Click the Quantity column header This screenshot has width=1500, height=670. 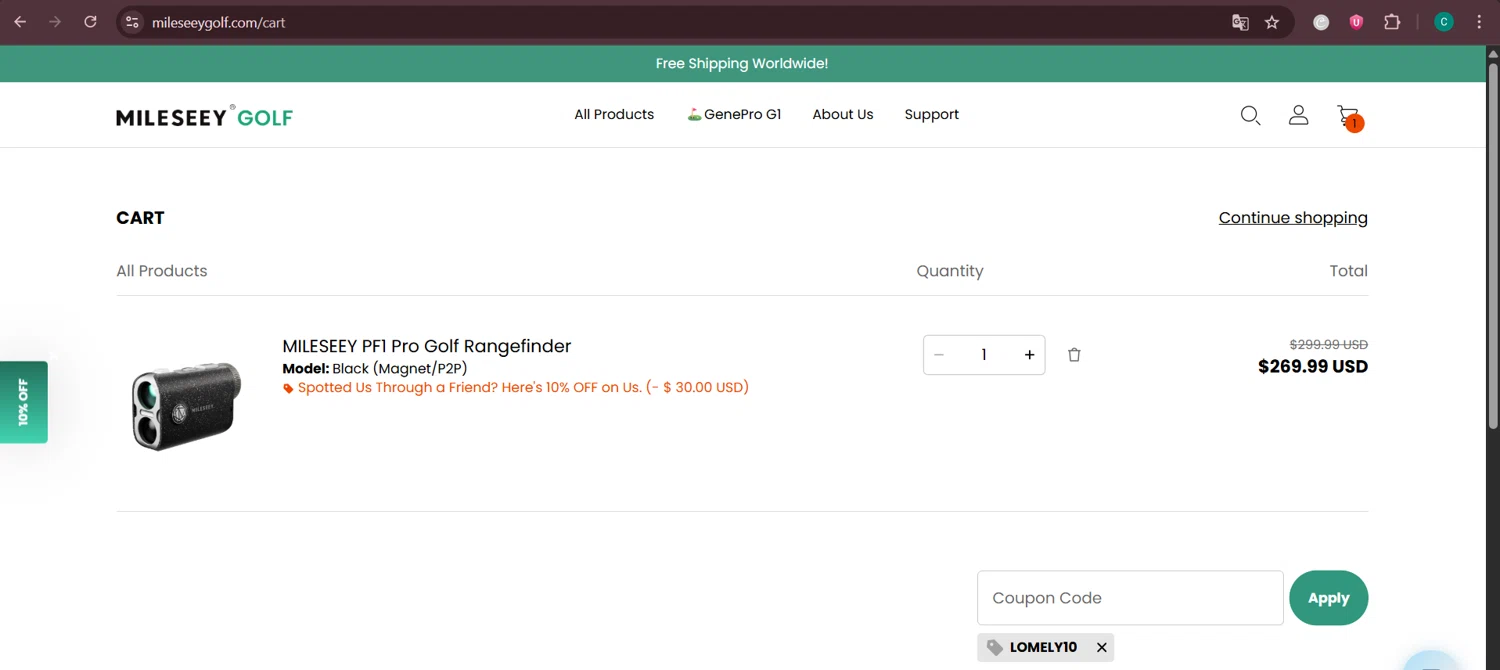[x=950, y=271]
